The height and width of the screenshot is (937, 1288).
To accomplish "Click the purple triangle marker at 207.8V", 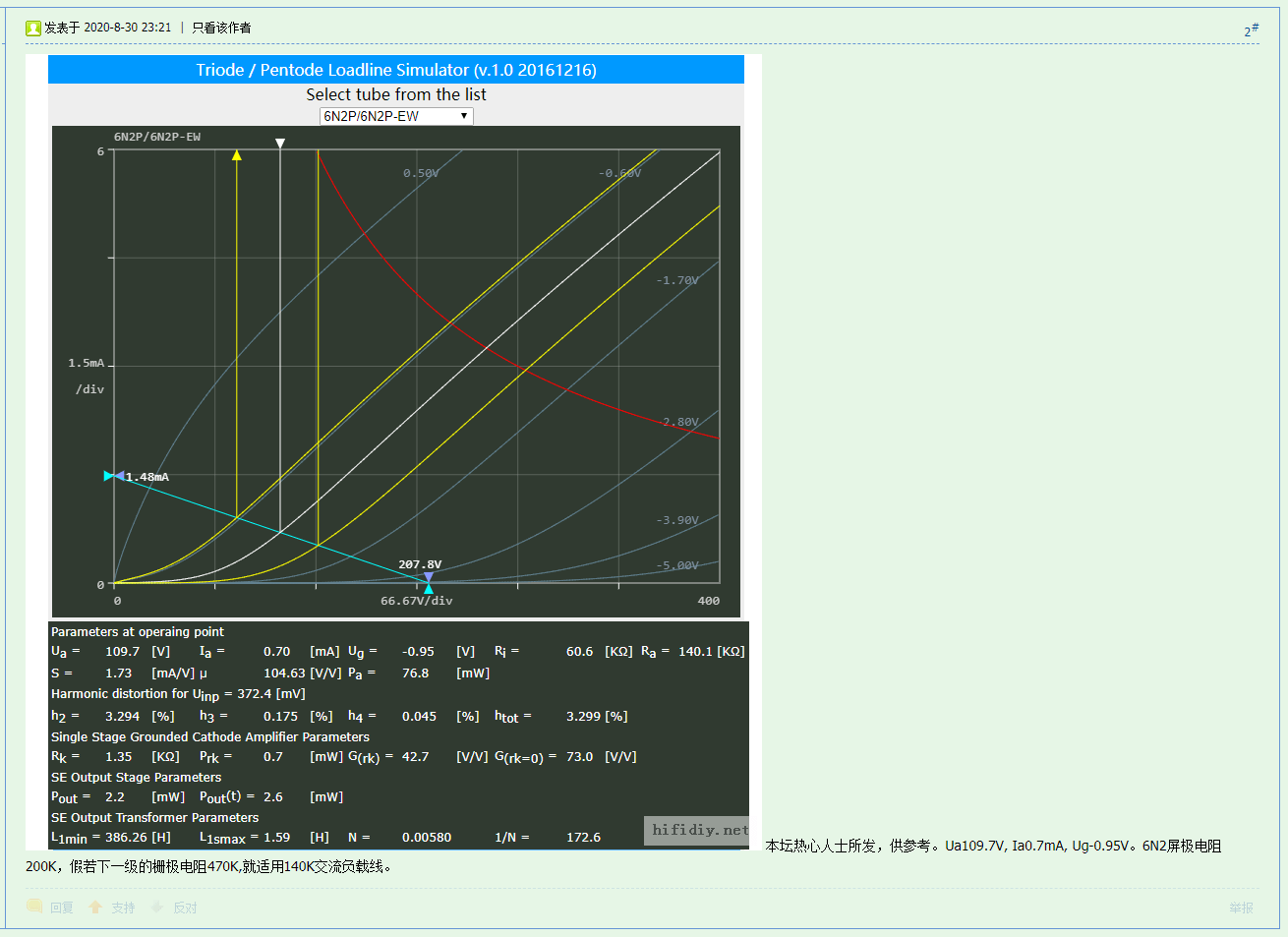I will 429,577.
